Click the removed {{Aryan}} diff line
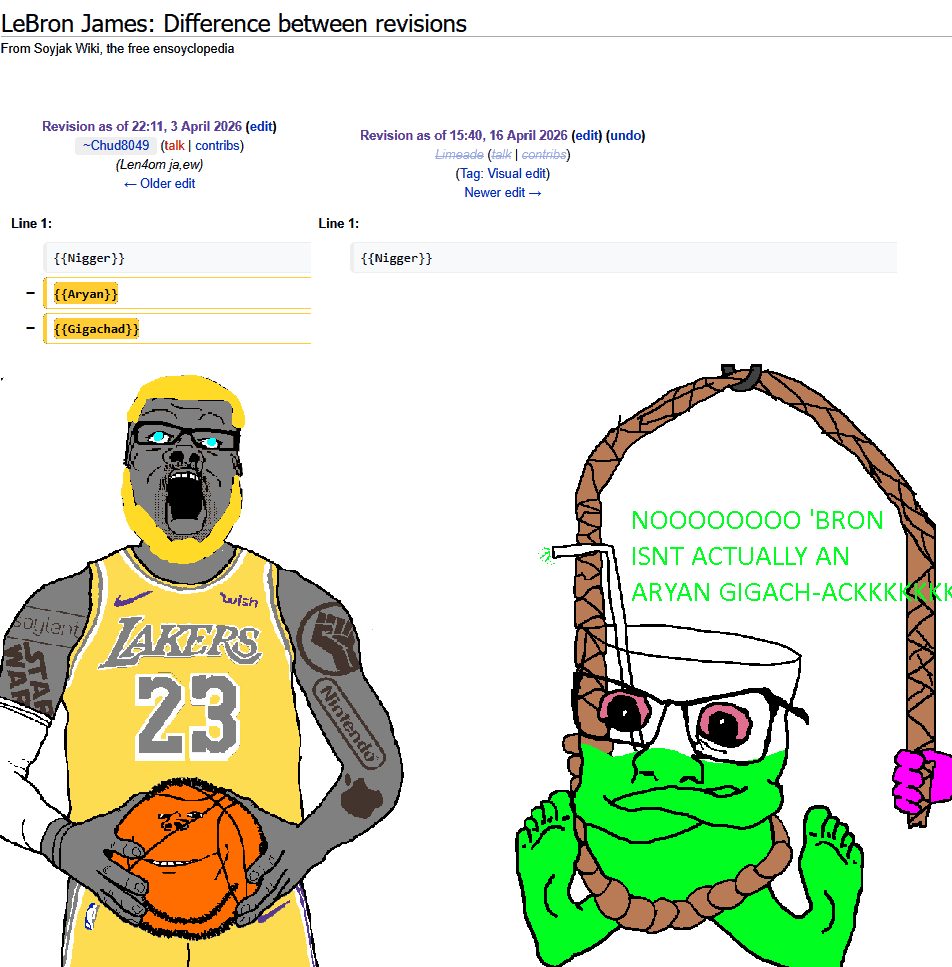This screenshot has height=967, width=952. pos(178,294)
